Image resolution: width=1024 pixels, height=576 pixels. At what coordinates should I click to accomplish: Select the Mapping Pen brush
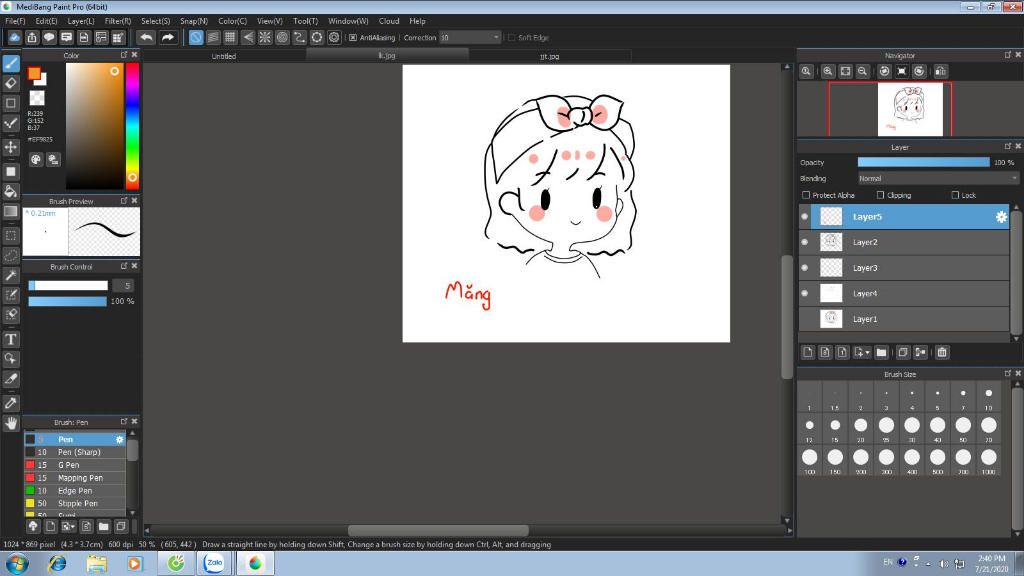tap(75, 478)
